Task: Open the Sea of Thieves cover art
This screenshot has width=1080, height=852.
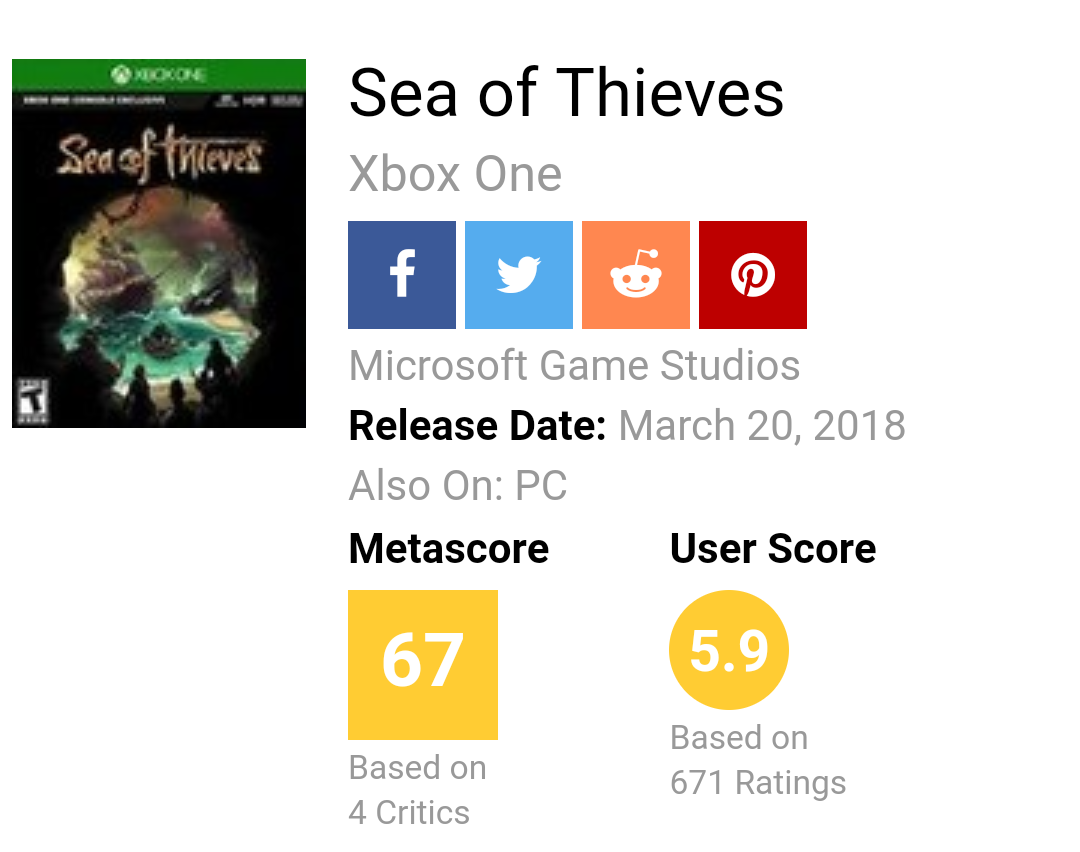Action: [x=159, y=260]
